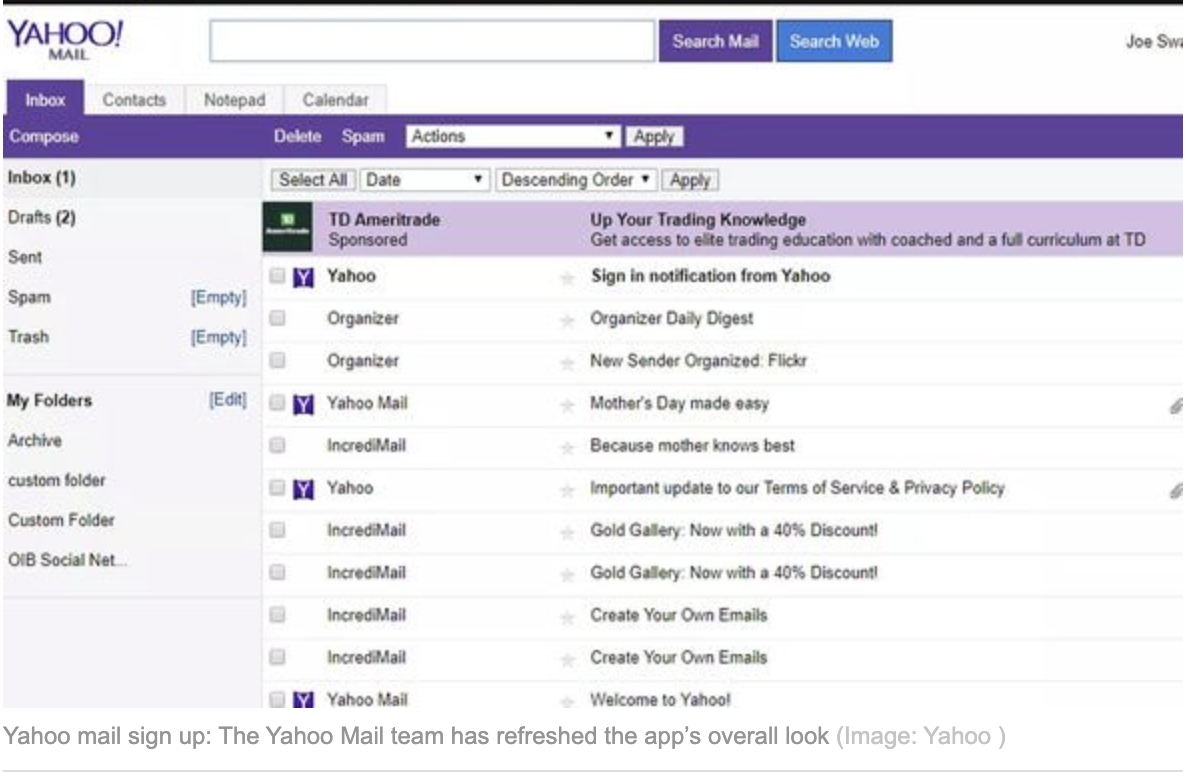Viewport: 1200px width, 782px height.
Task: Tick the checkbox for Terms of Service email
Action: click(x=278, y=489)
